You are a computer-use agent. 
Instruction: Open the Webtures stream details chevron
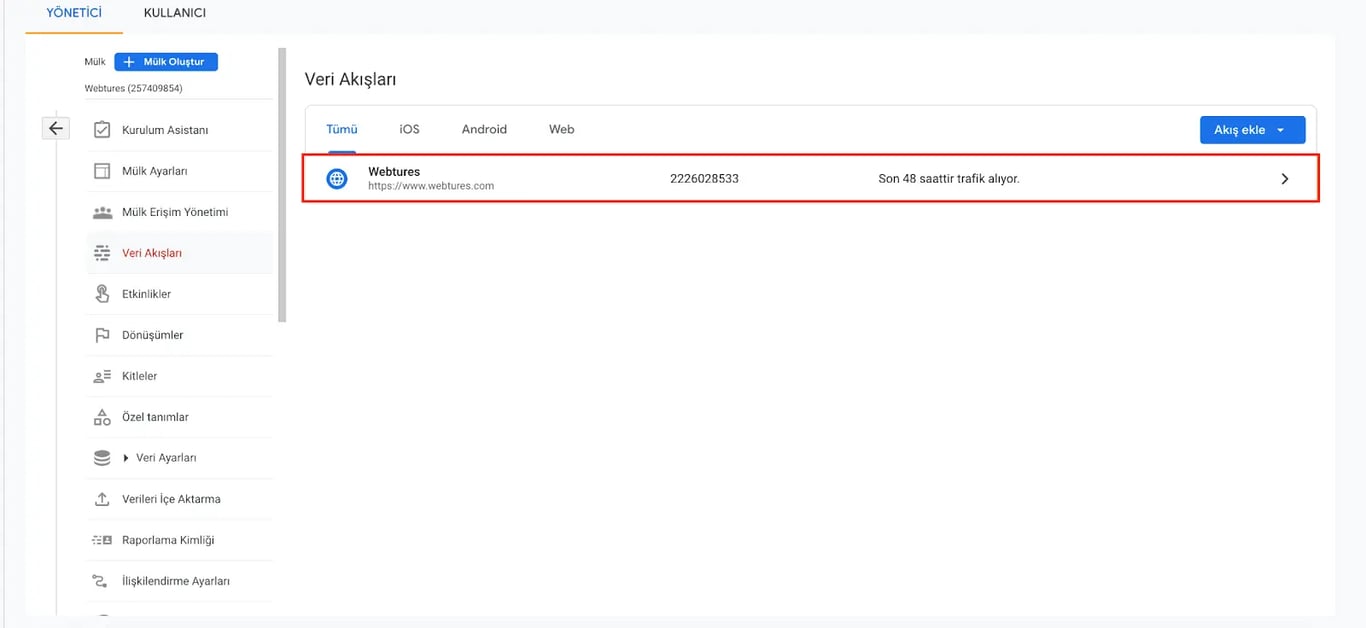[x=1285, y=178]
